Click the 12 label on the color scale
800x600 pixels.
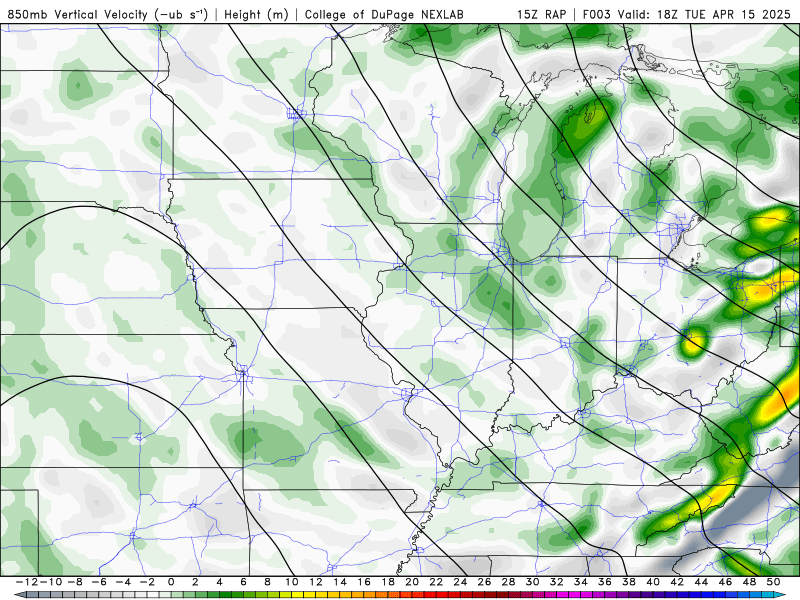coord(316,582)
